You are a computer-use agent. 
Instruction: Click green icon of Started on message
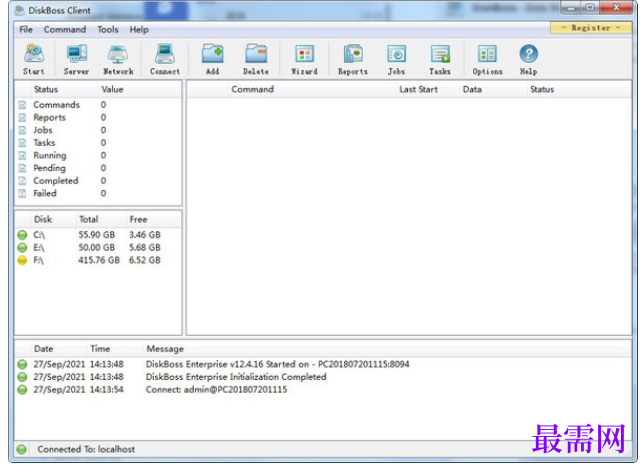pos(22,364)
